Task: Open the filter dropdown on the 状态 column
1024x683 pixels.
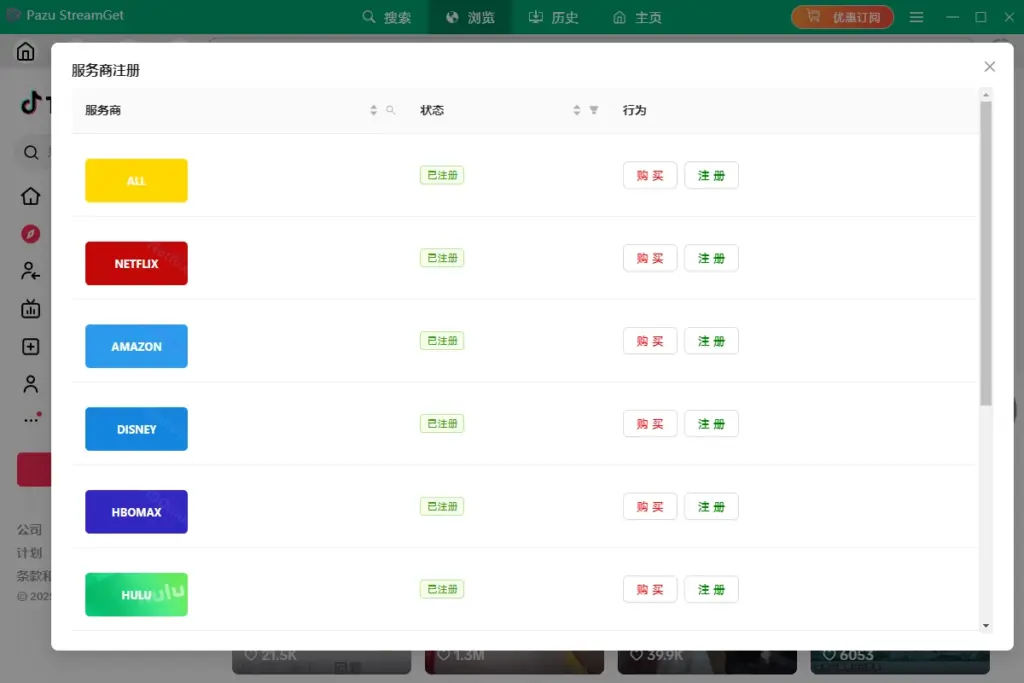Action: [592, 111]
